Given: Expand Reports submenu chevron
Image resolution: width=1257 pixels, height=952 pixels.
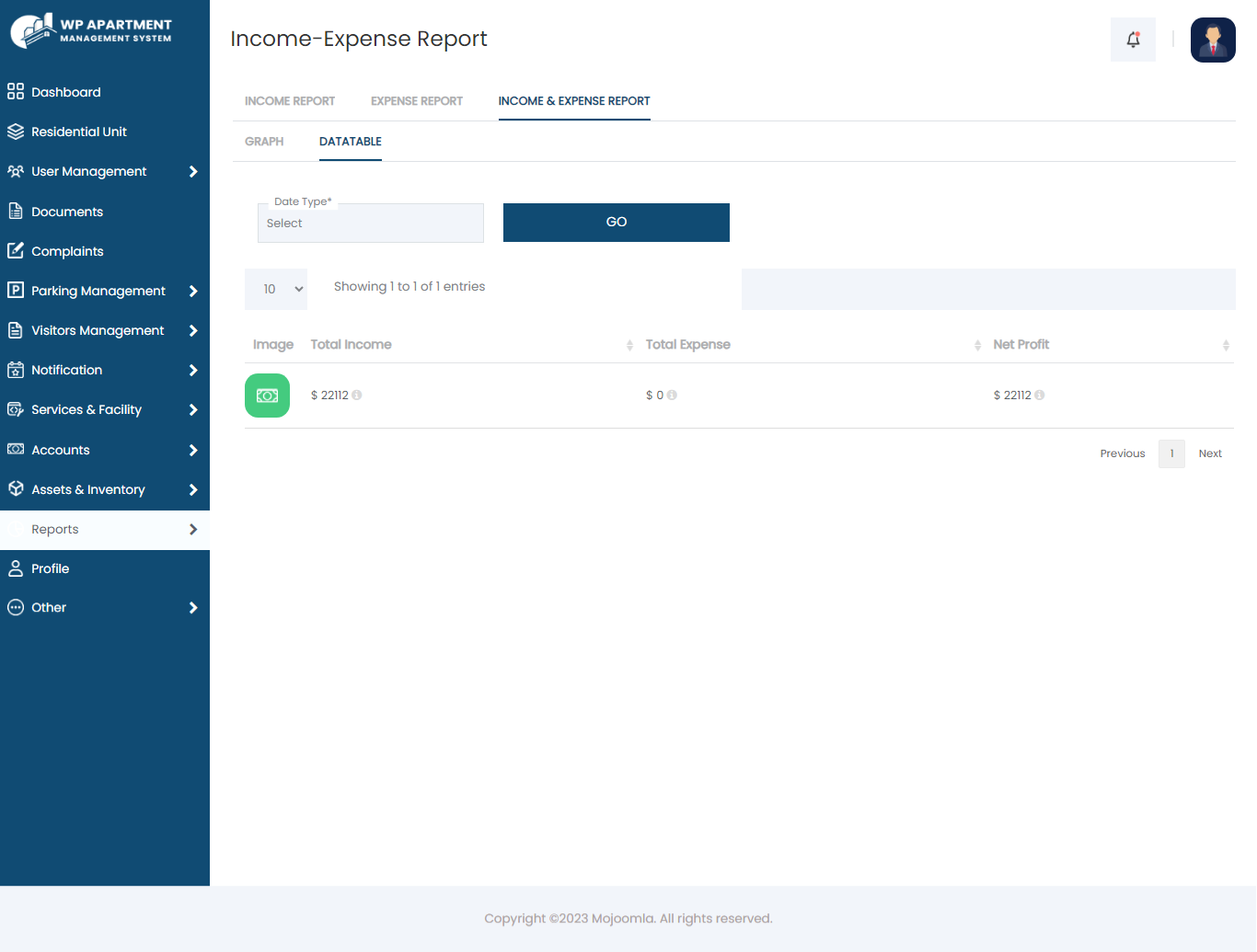Looking at the screenshot, I should [193, 529].
